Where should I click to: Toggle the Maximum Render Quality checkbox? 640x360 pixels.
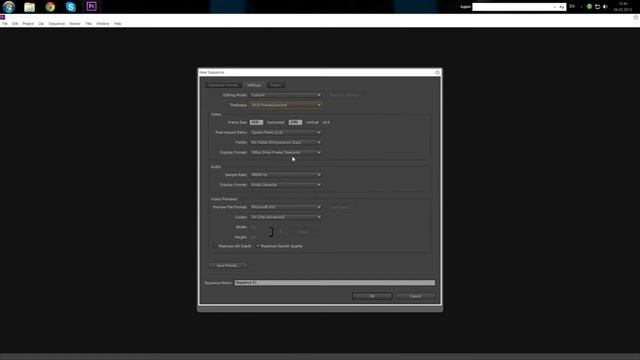258,246
